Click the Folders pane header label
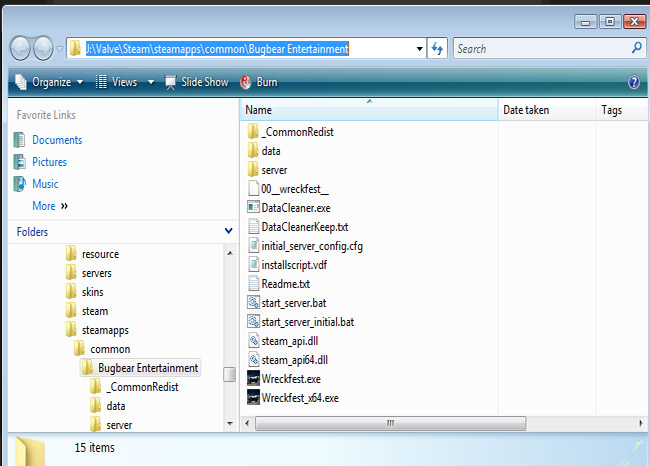 pos(32,232)
